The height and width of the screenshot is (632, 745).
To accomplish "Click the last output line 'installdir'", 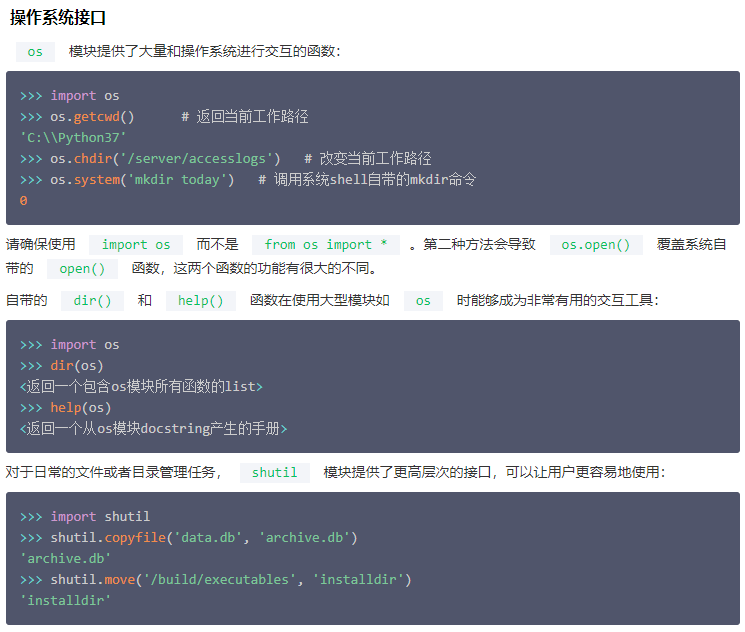I will pyautogui.click(x=66, y=601).
